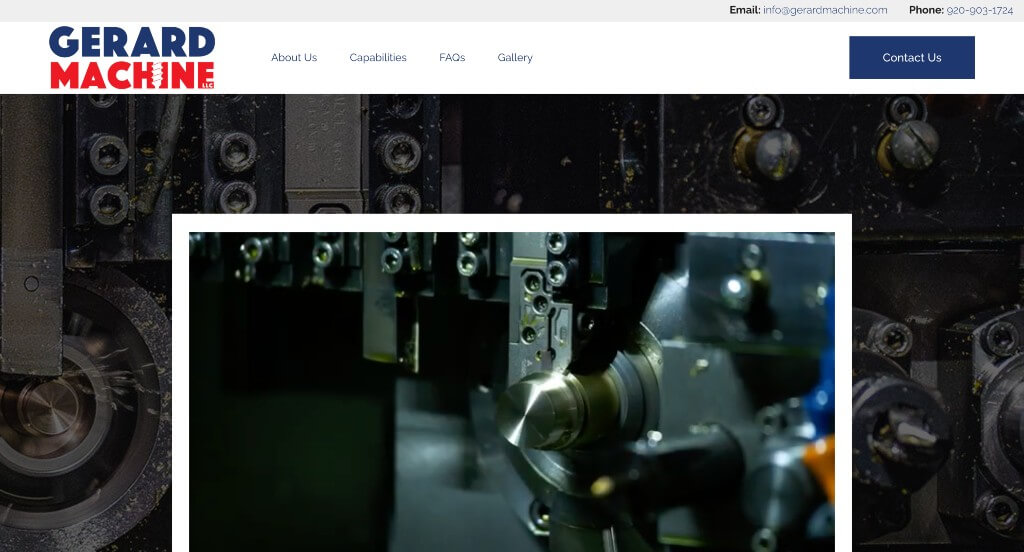
Task: Open the FAQs page
Action: [452, 57]
